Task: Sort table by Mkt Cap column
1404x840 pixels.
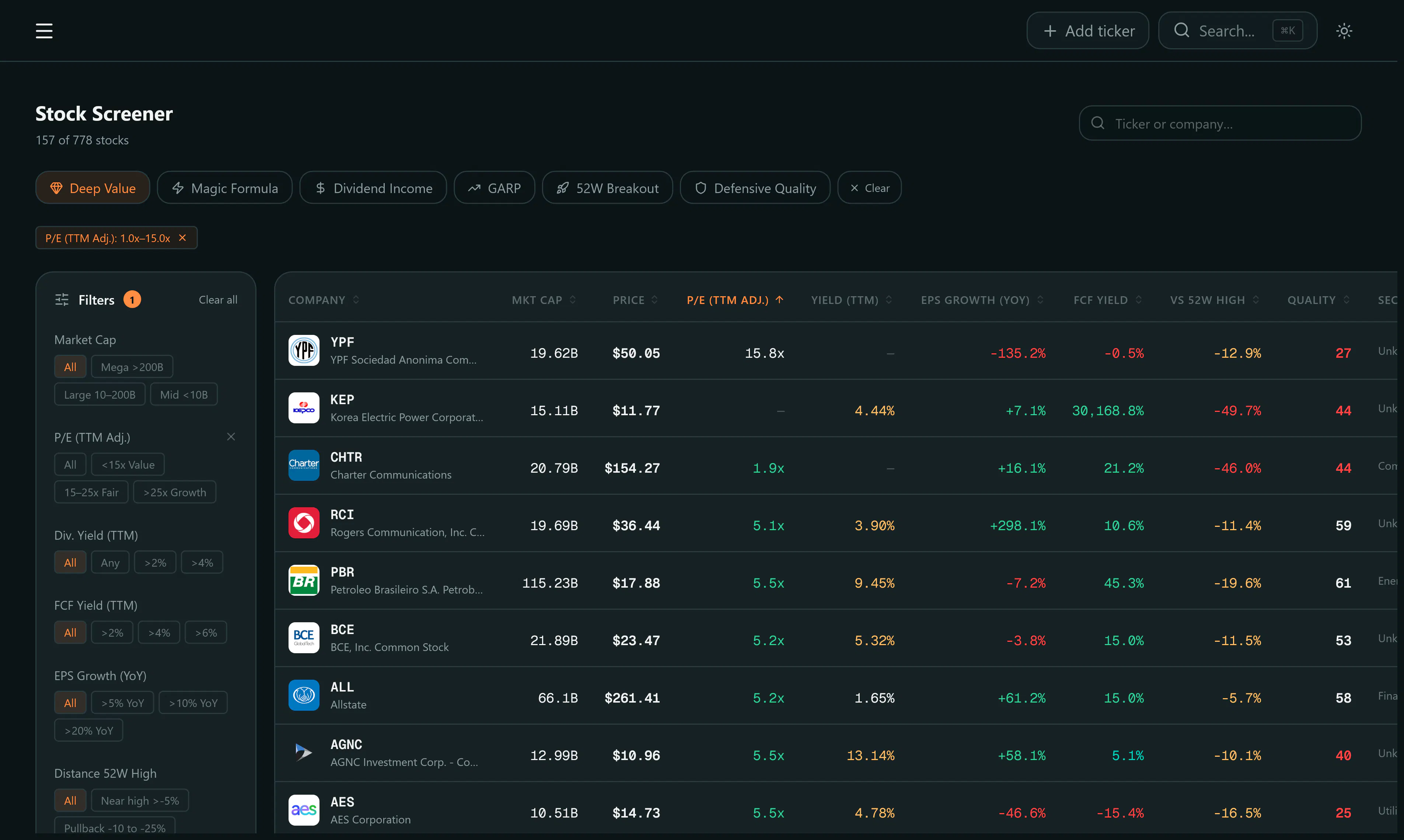Action: tap(544, 300)
